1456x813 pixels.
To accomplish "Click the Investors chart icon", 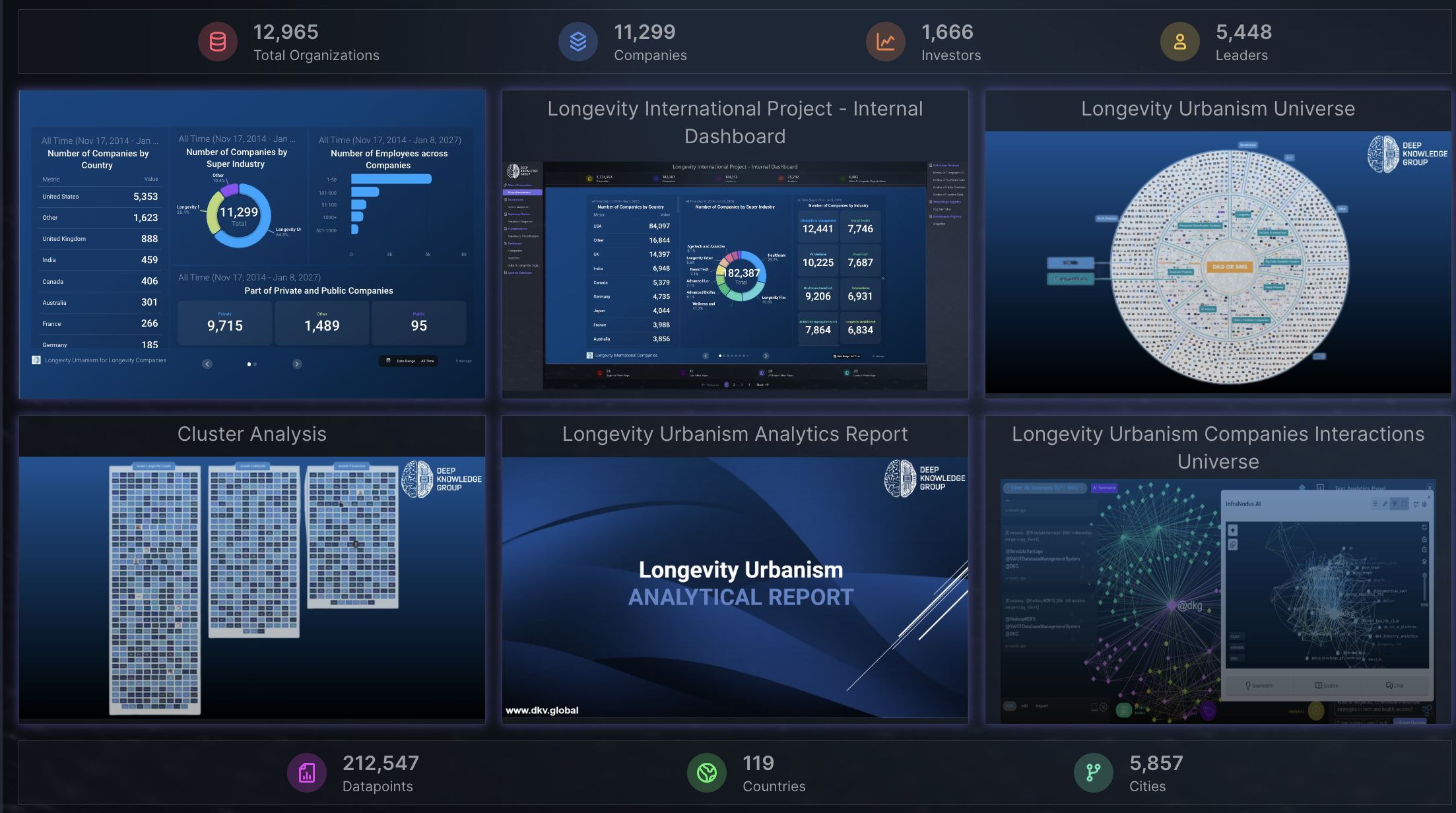I will click(x=885, y=42).
